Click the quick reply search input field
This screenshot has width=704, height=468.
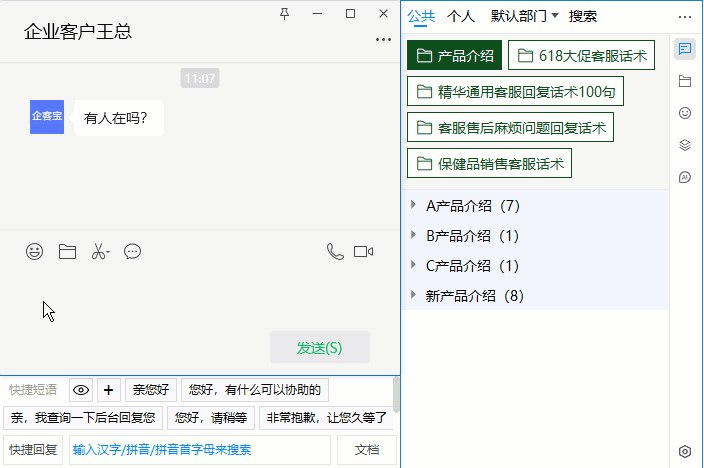[198, 450]
